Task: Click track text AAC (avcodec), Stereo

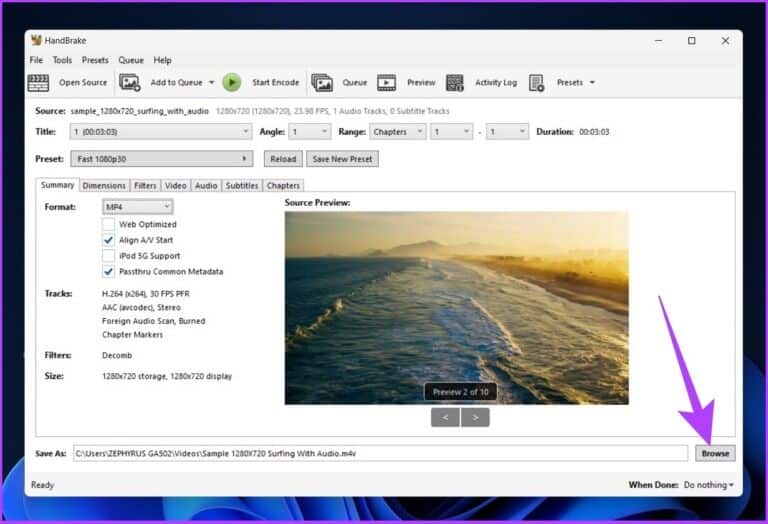Action: [x=141, y=308]
